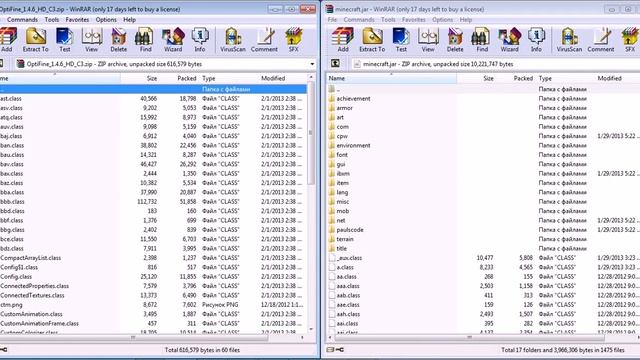Click Extract To in OptiFine window
This screenshot has height=360, width=640.
point(36,40)
